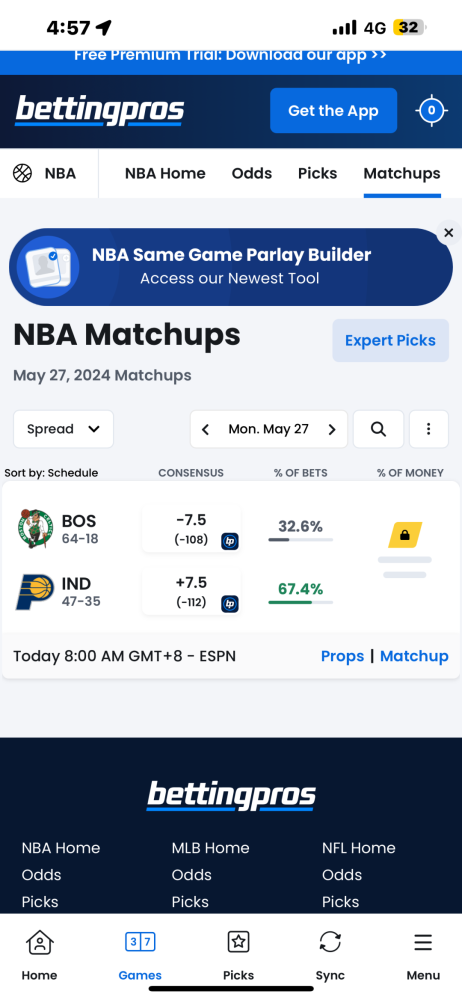Image resolution: width=462 pixels, height=1000 pixels.
Task: Switch to the NBA Home tab
Action: 165,173
